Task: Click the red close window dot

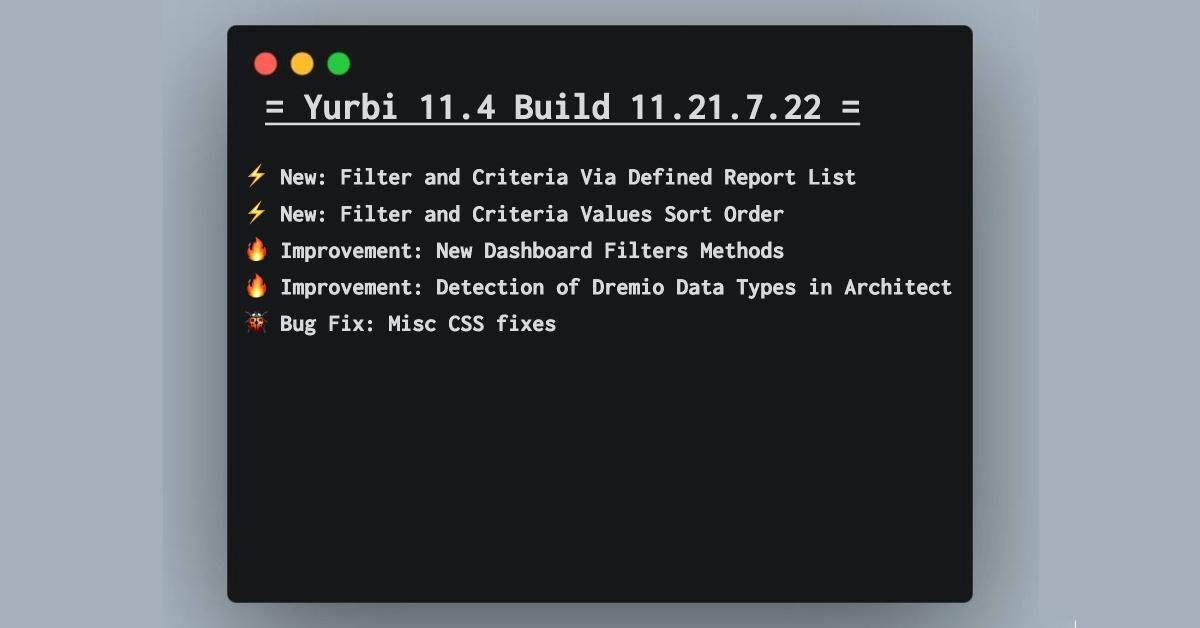Action: pyautogui.click(x=265, y=64)
